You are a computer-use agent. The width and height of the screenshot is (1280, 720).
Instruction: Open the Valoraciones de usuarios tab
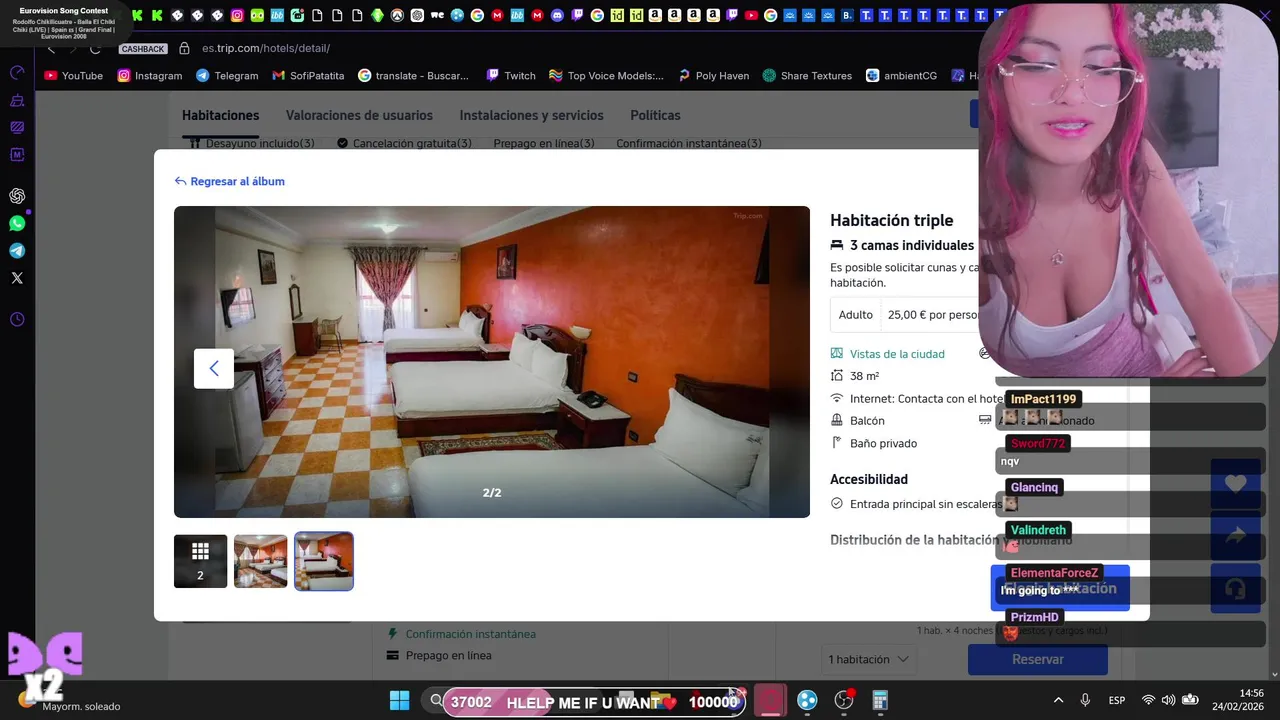pyautogui.click(x=359, y=115)
